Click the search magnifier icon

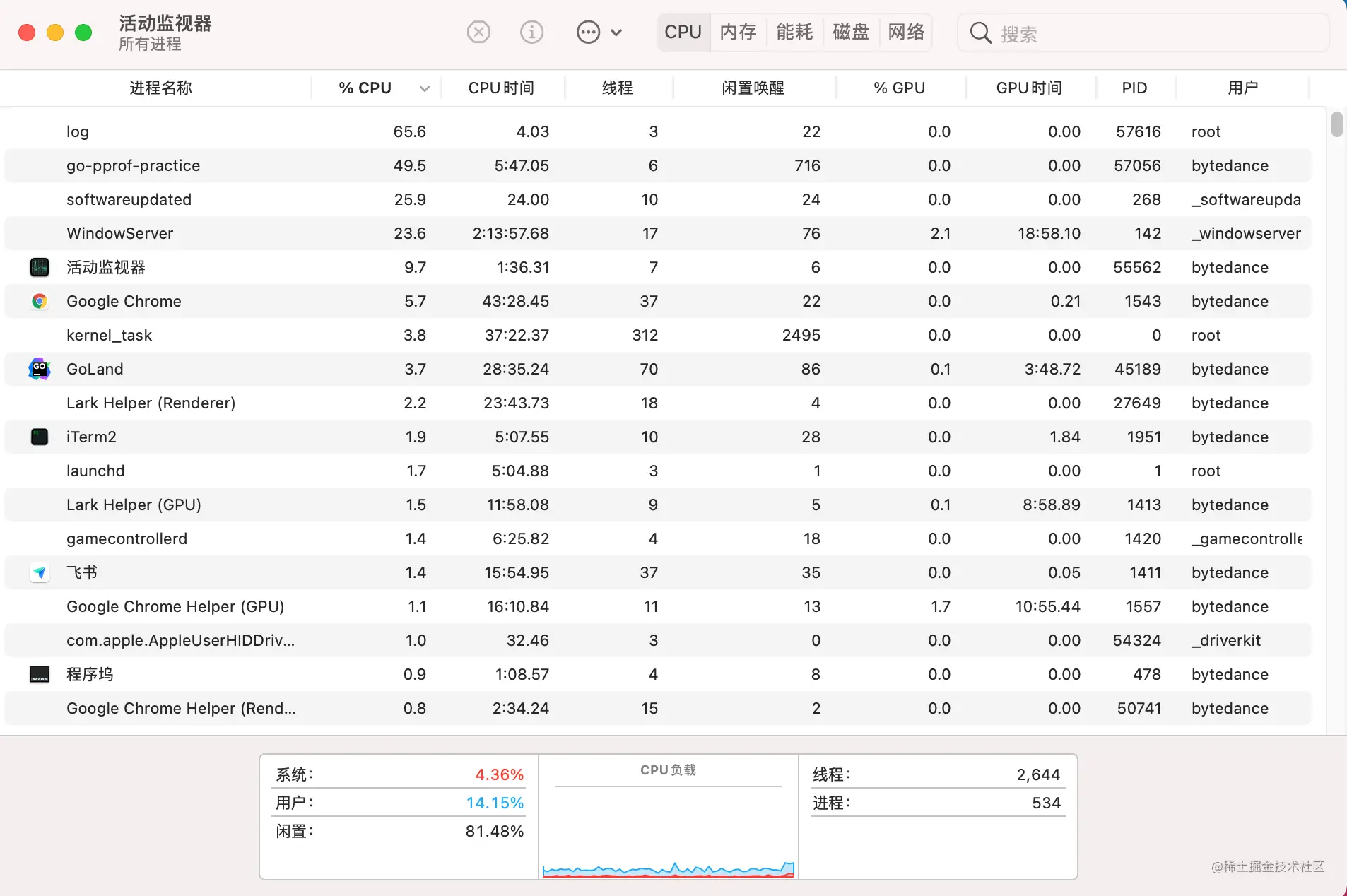[x=980, y=33]
